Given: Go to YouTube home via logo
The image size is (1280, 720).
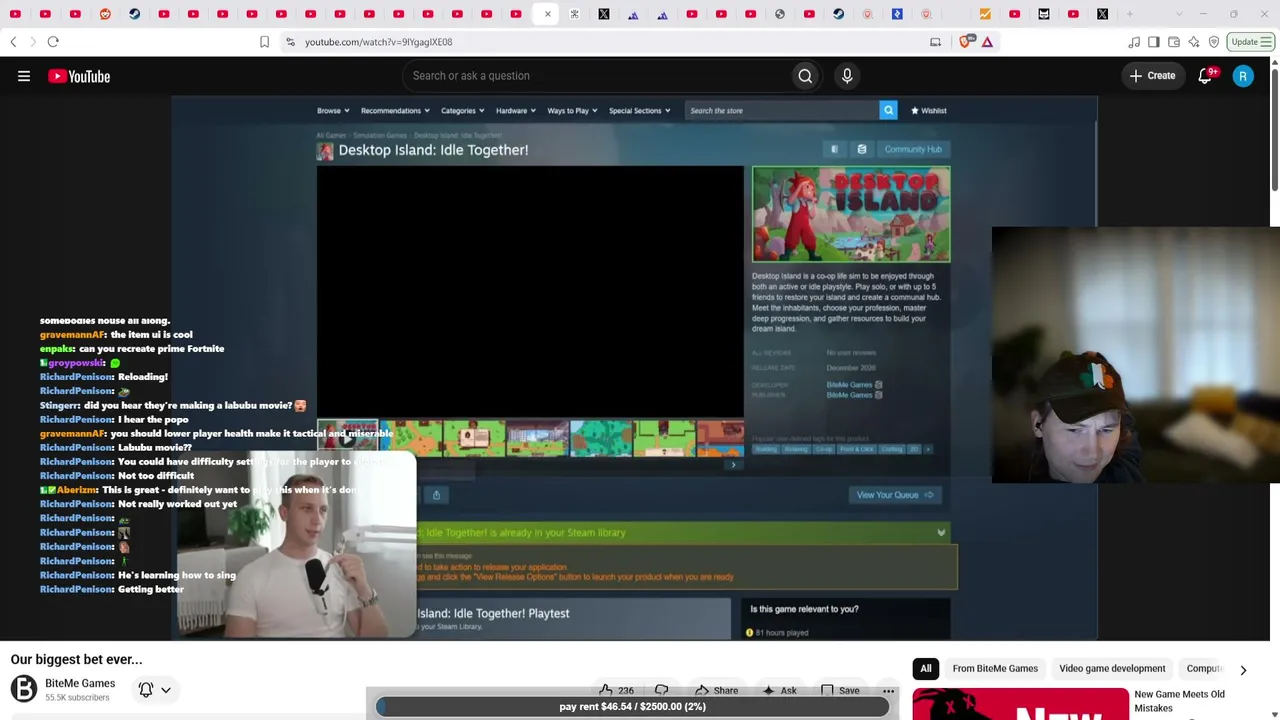Looking at the screenshot, I should click(79, 76).
